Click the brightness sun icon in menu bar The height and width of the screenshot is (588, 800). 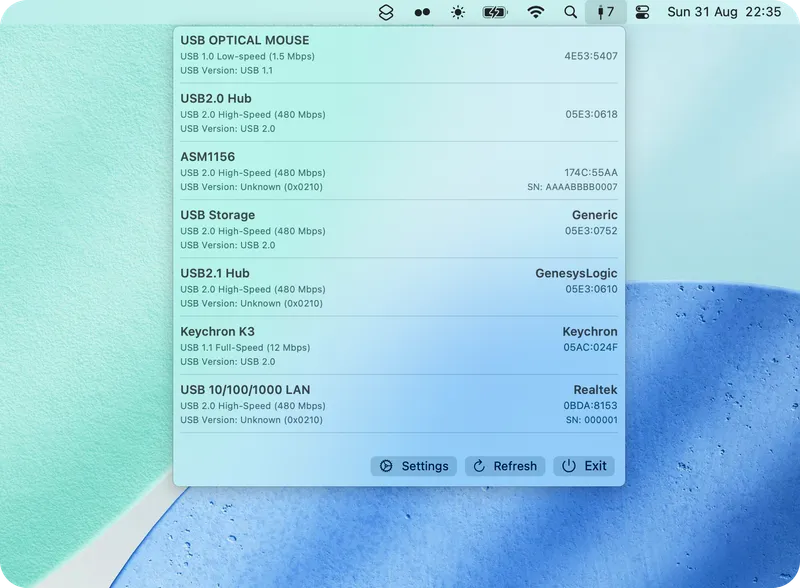point(455,11)
